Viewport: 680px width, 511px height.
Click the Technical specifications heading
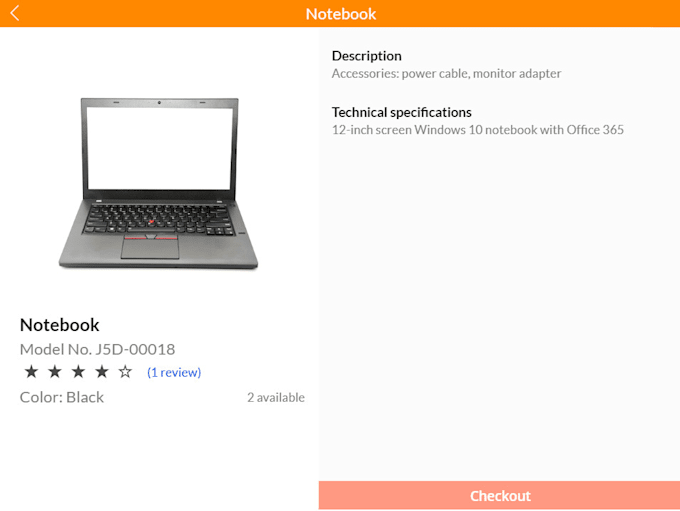tap(402, 112)
